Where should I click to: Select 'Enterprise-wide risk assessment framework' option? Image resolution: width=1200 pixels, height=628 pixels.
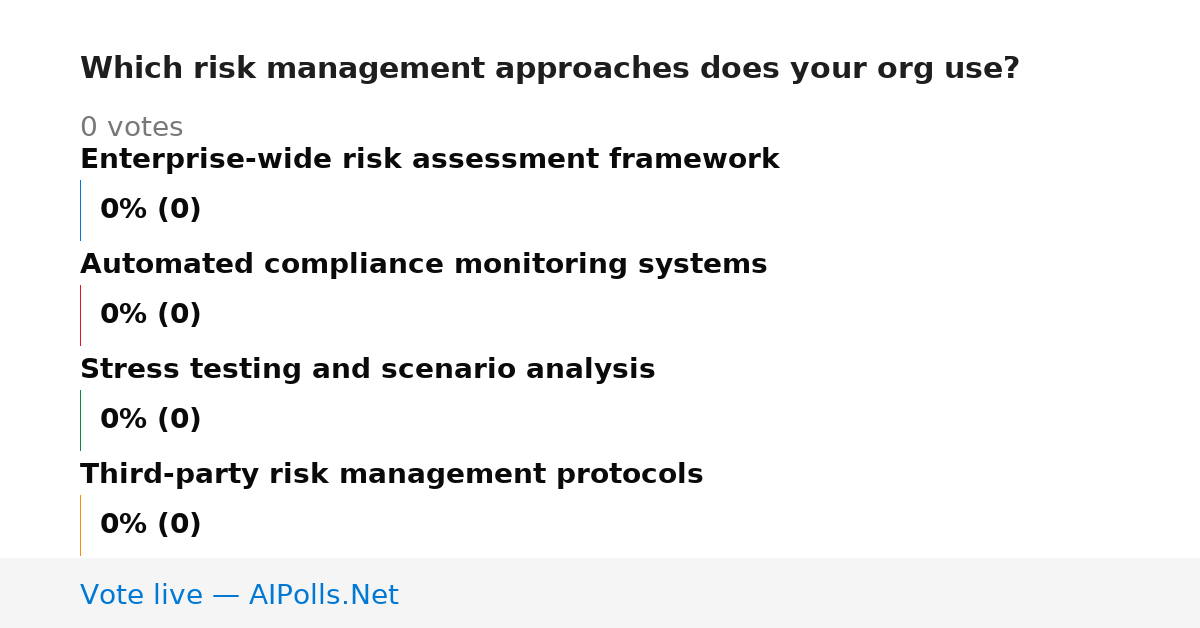coord(429,160)
